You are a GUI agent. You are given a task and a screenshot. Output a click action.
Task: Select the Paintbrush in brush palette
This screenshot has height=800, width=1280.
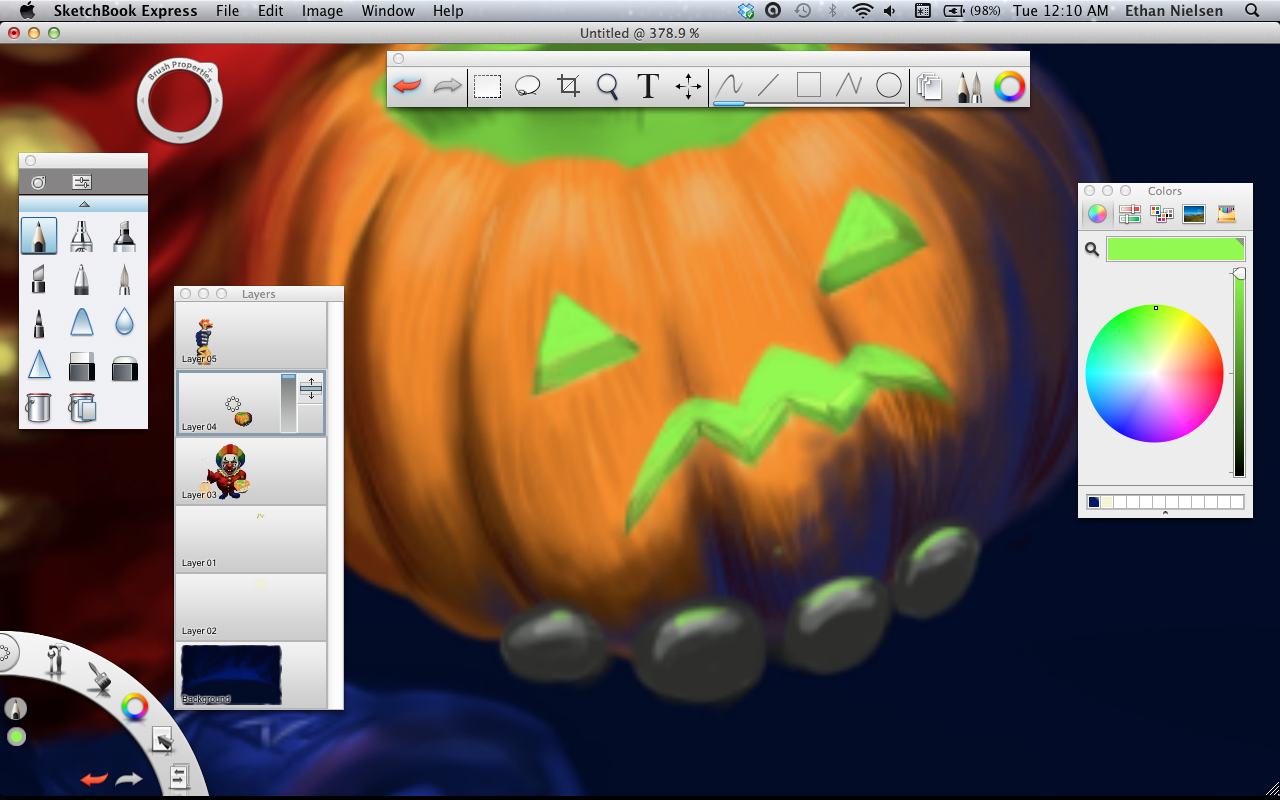tap(124, 279)
